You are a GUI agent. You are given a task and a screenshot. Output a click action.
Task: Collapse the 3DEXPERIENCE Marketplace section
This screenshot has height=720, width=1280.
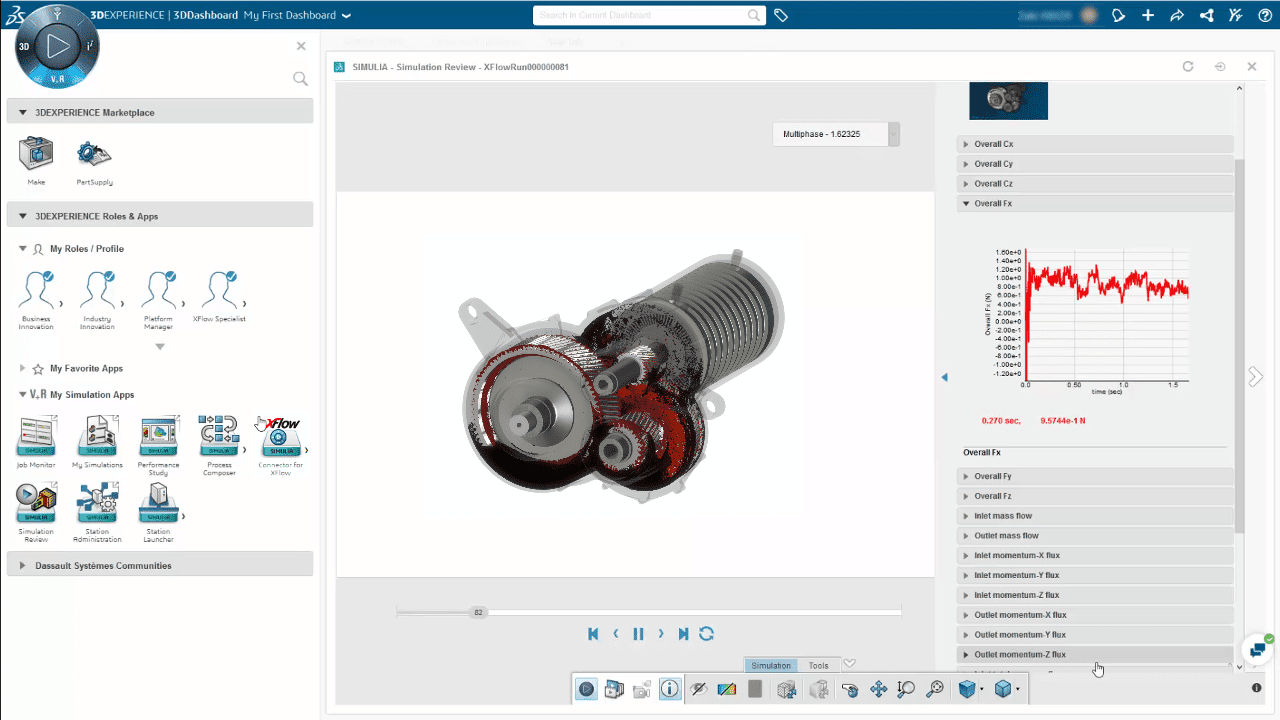pos(23,113)
